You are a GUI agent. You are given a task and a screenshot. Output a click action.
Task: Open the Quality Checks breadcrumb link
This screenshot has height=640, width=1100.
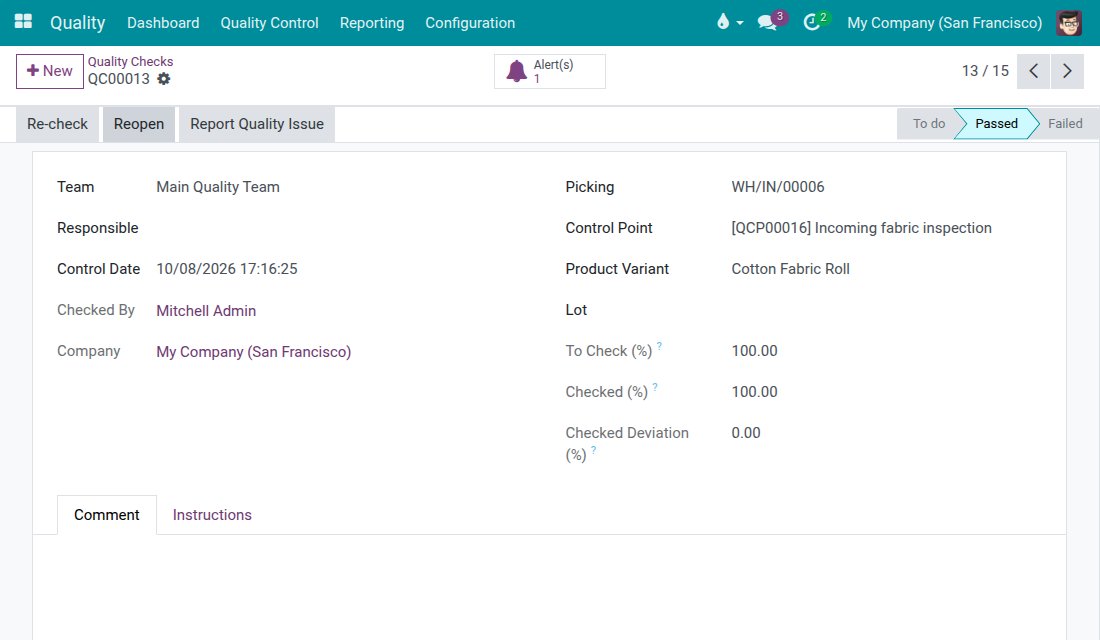[130, 62]
